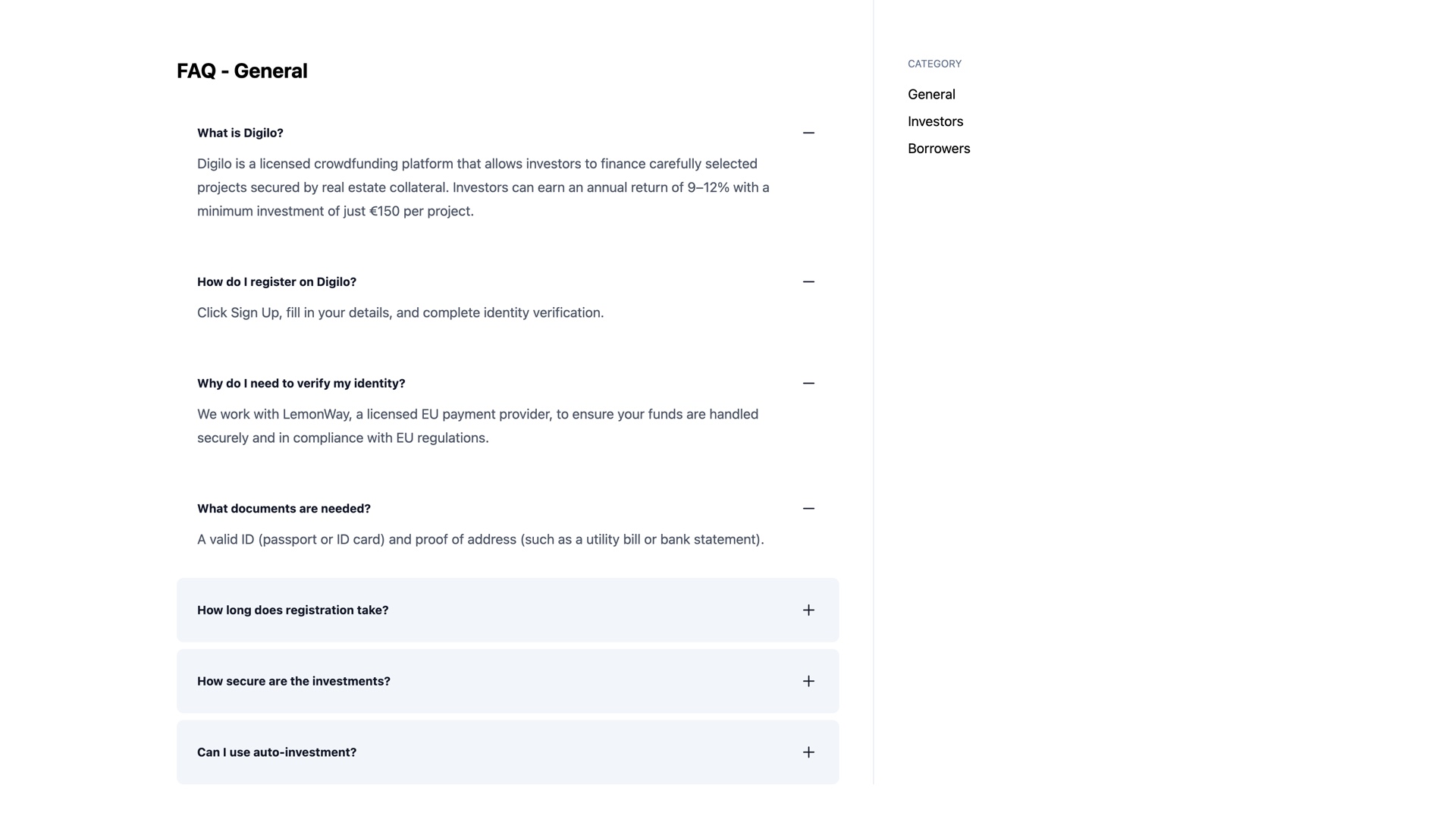The width and height of the screenshot is (1456, 819).
Task: Switch to the Investors category
Action: pyautogui.click(x=935, y=121)
